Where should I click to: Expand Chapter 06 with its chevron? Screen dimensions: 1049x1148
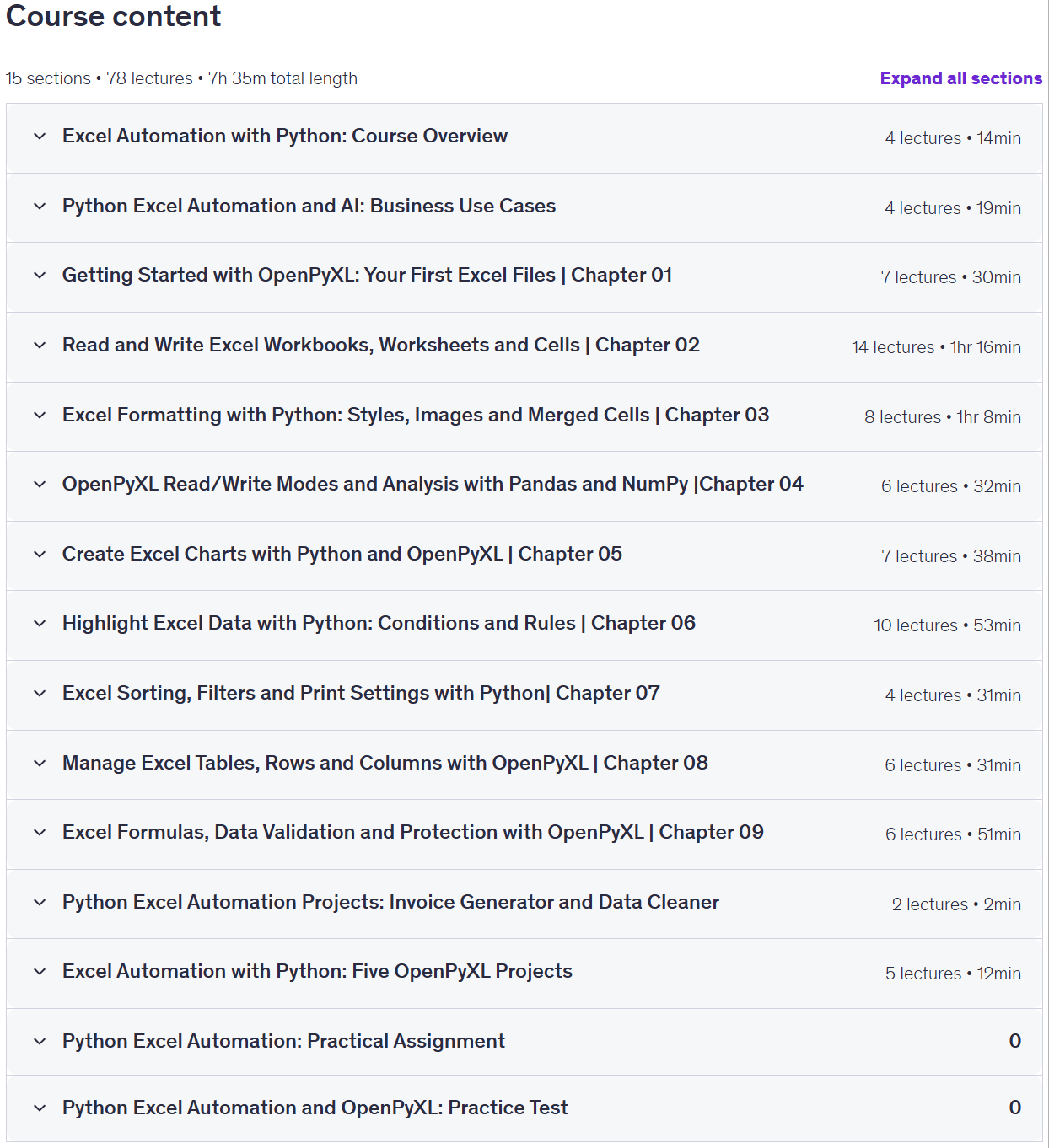point(40,624)
